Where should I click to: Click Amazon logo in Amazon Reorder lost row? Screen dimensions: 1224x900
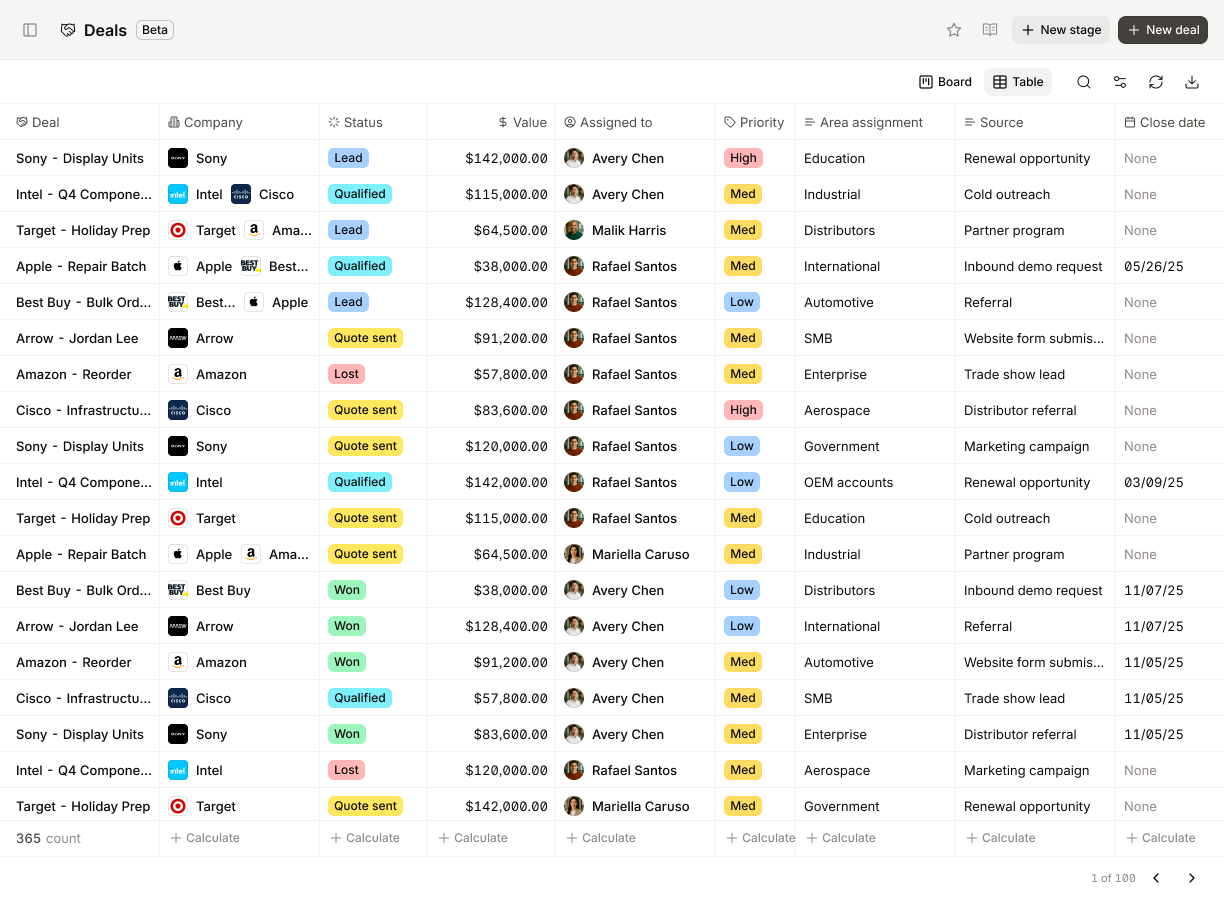pyautogui.click(x=178, y=374)
